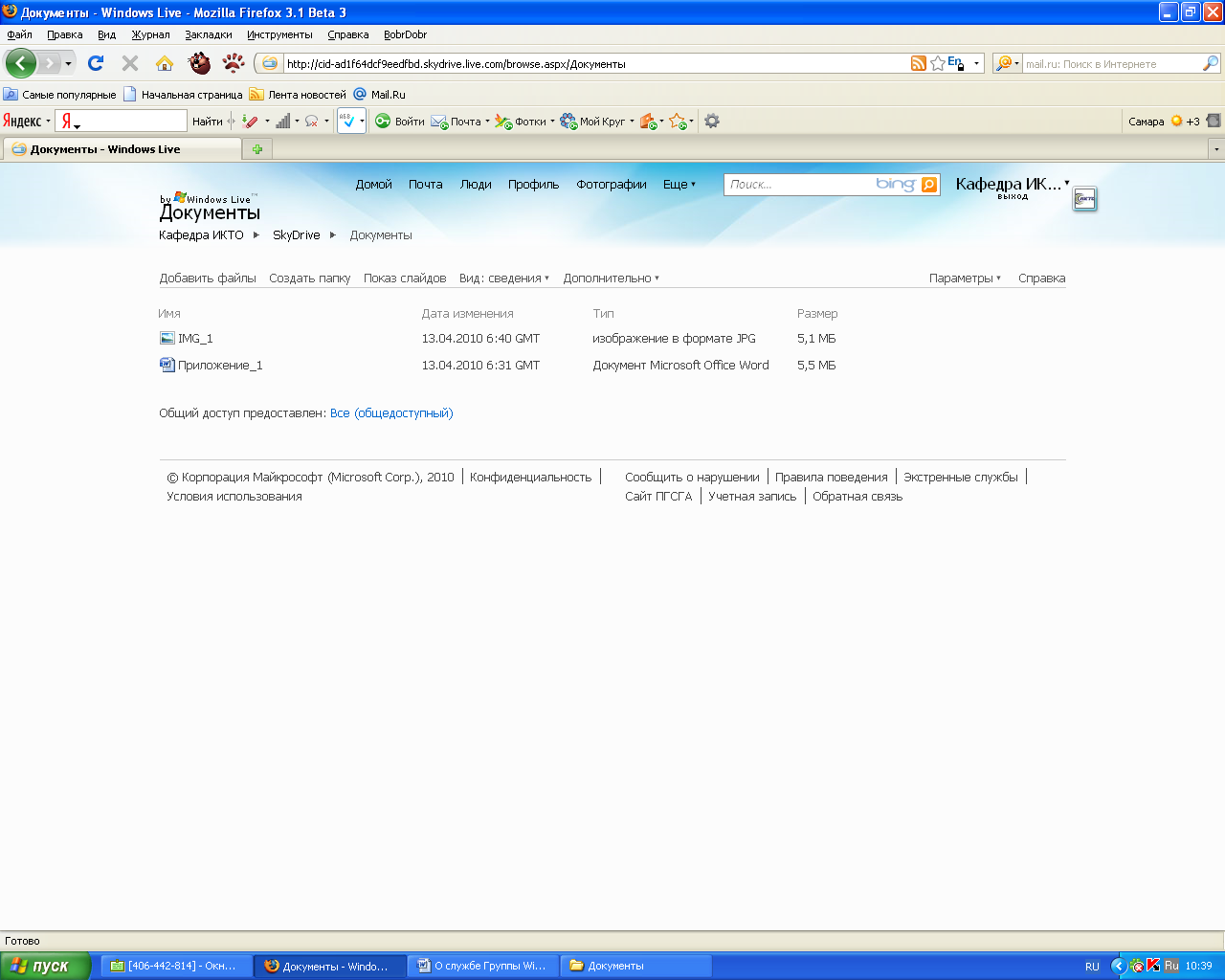Open the BobrDobr menu

pyautogui.click(x=405, y=34)
